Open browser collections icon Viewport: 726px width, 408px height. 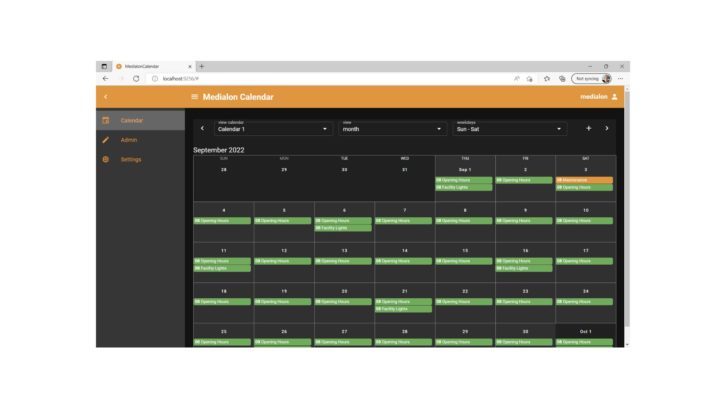(562, 79)
